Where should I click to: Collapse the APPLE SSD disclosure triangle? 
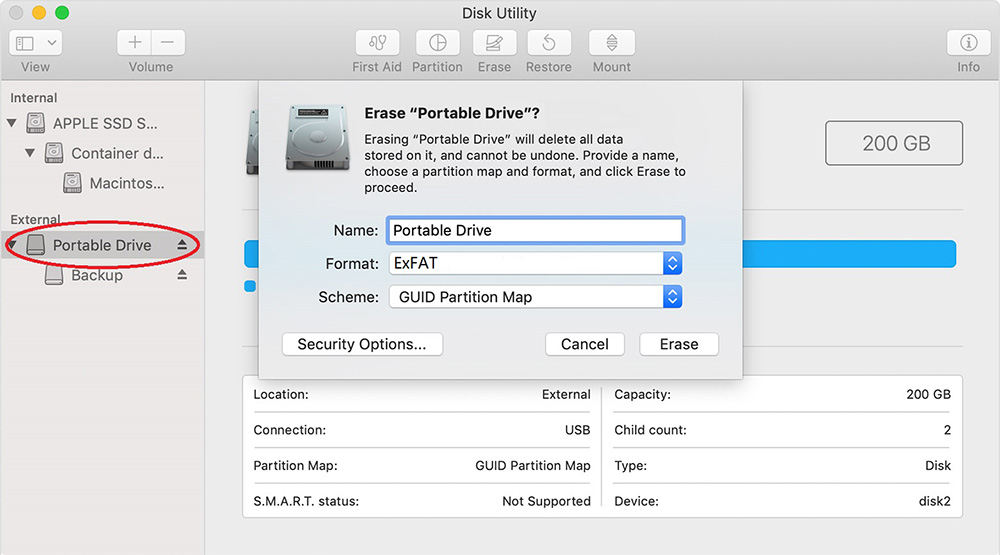12,124
